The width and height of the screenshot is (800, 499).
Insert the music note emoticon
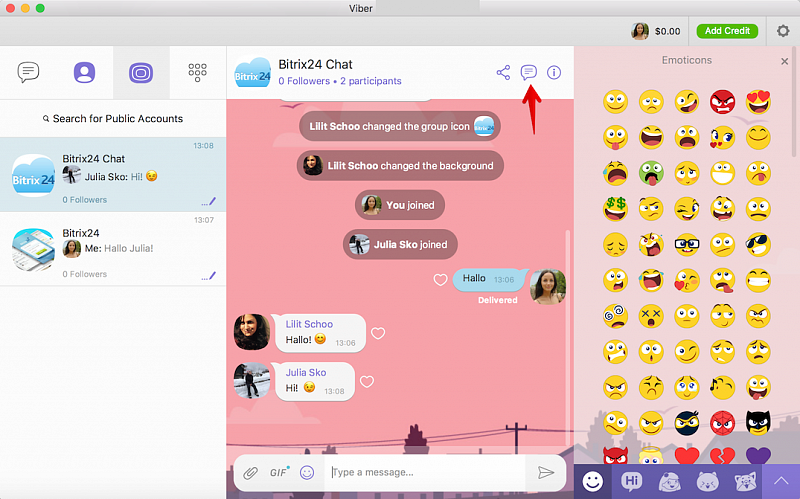[x=722, y=388]
